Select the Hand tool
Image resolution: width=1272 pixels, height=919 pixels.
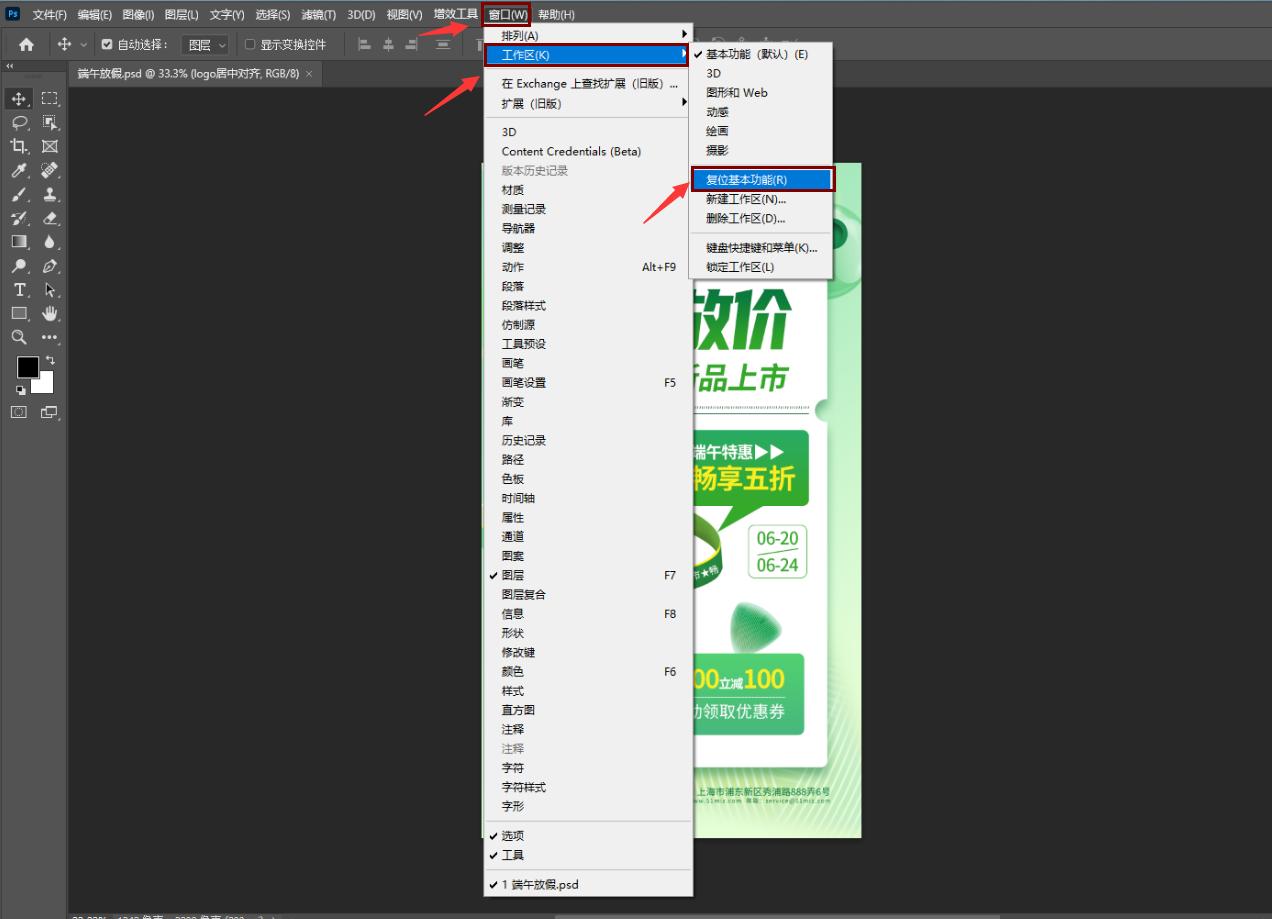50,314
